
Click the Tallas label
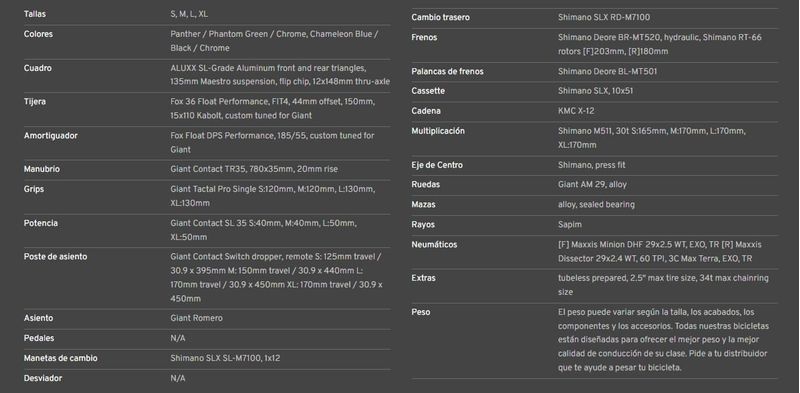(35, 14)
